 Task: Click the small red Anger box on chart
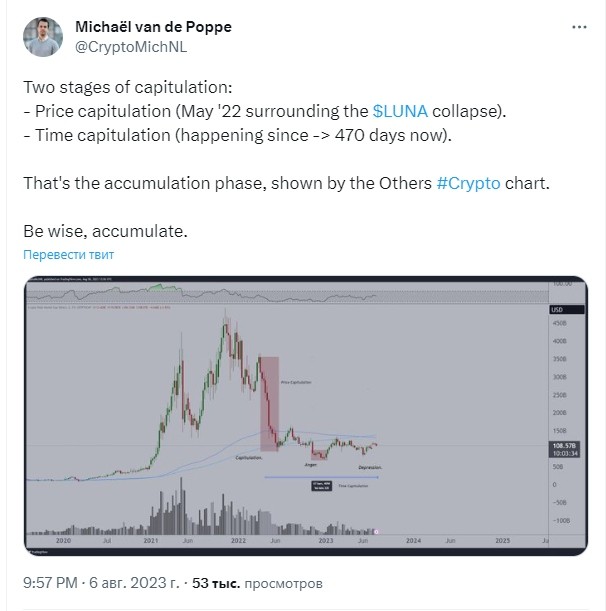[319, 455]
